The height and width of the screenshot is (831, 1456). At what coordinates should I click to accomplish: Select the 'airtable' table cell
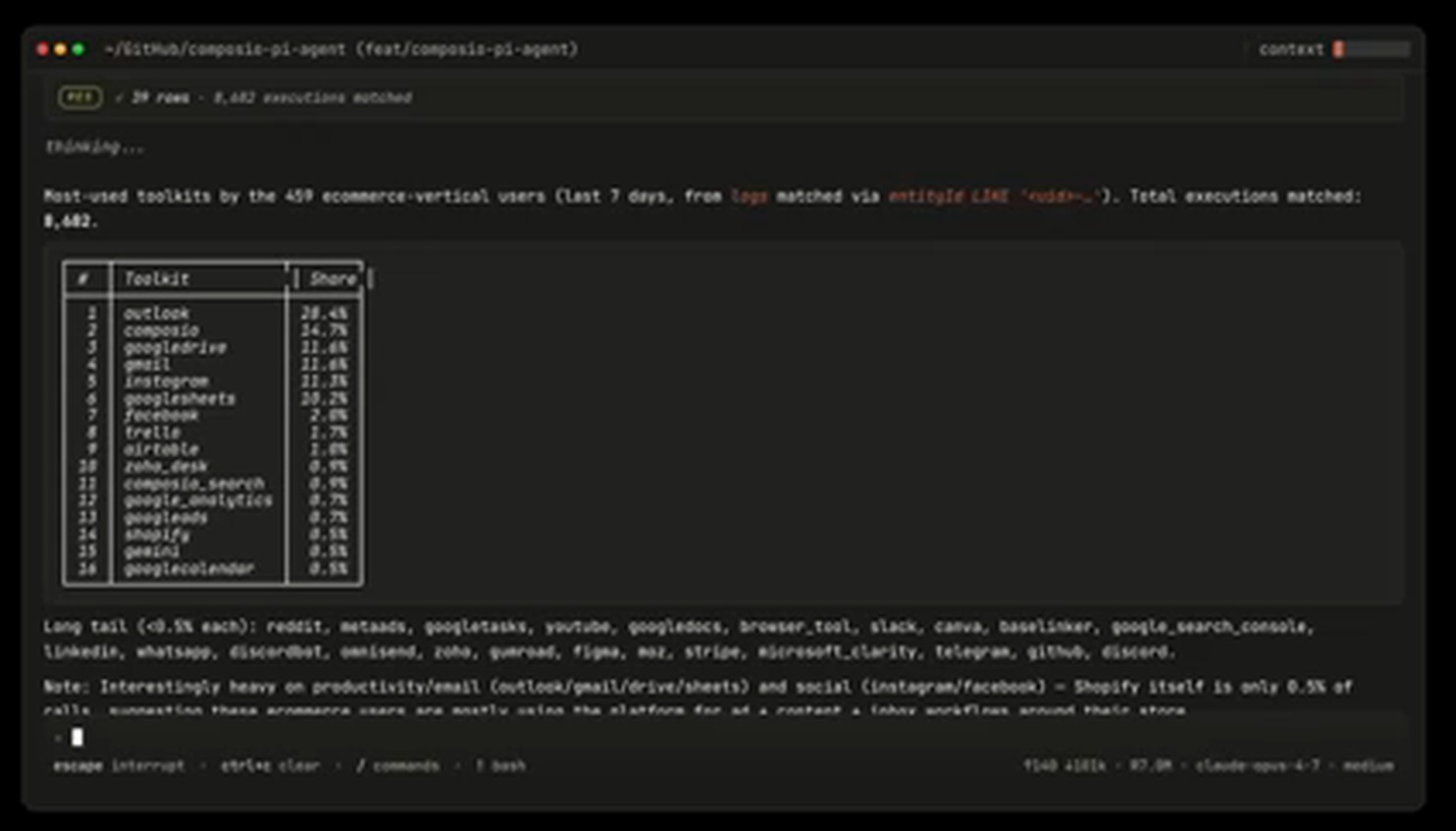click(x=161, y=449)
